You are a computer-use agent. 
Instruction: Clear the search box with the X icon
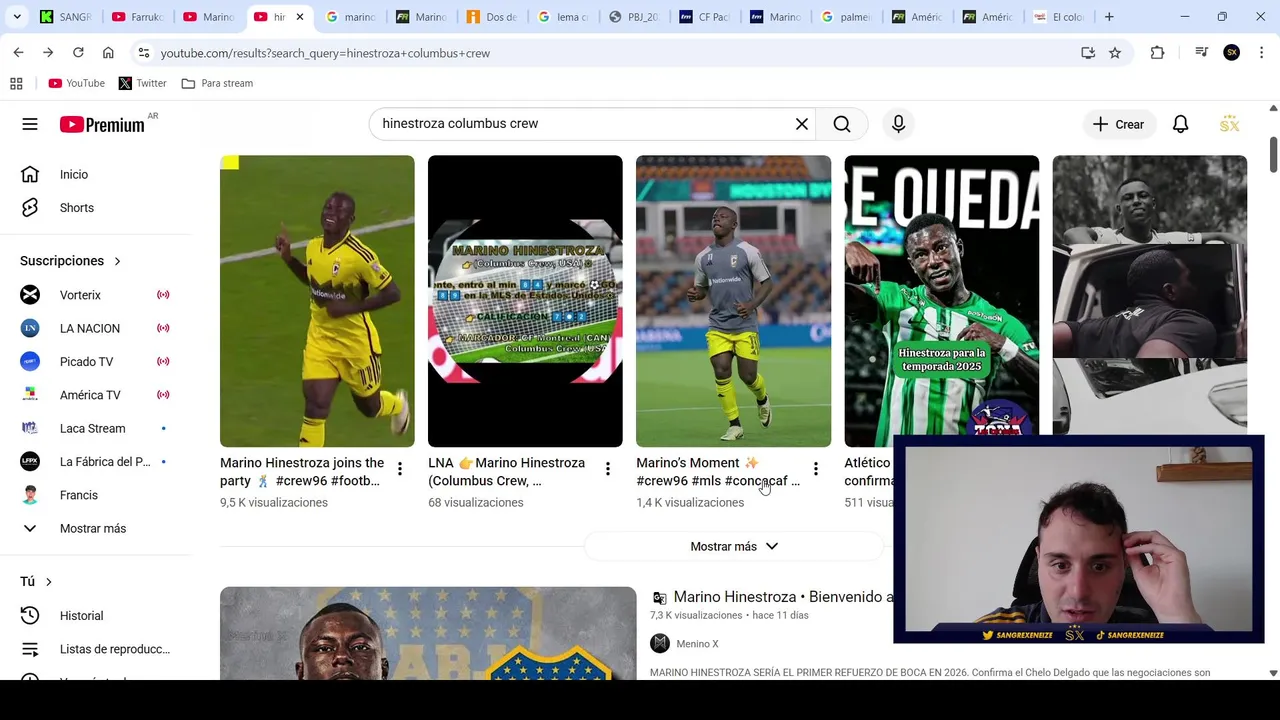tap(802, 124)
